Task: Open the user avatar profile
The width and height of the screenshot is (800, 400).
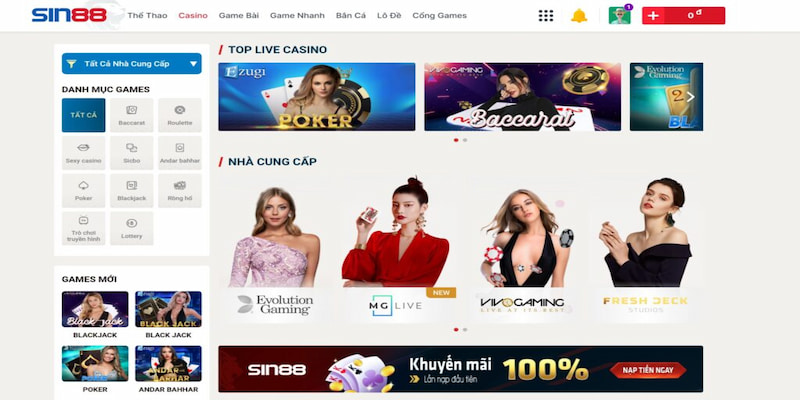Action: (619, 15)
